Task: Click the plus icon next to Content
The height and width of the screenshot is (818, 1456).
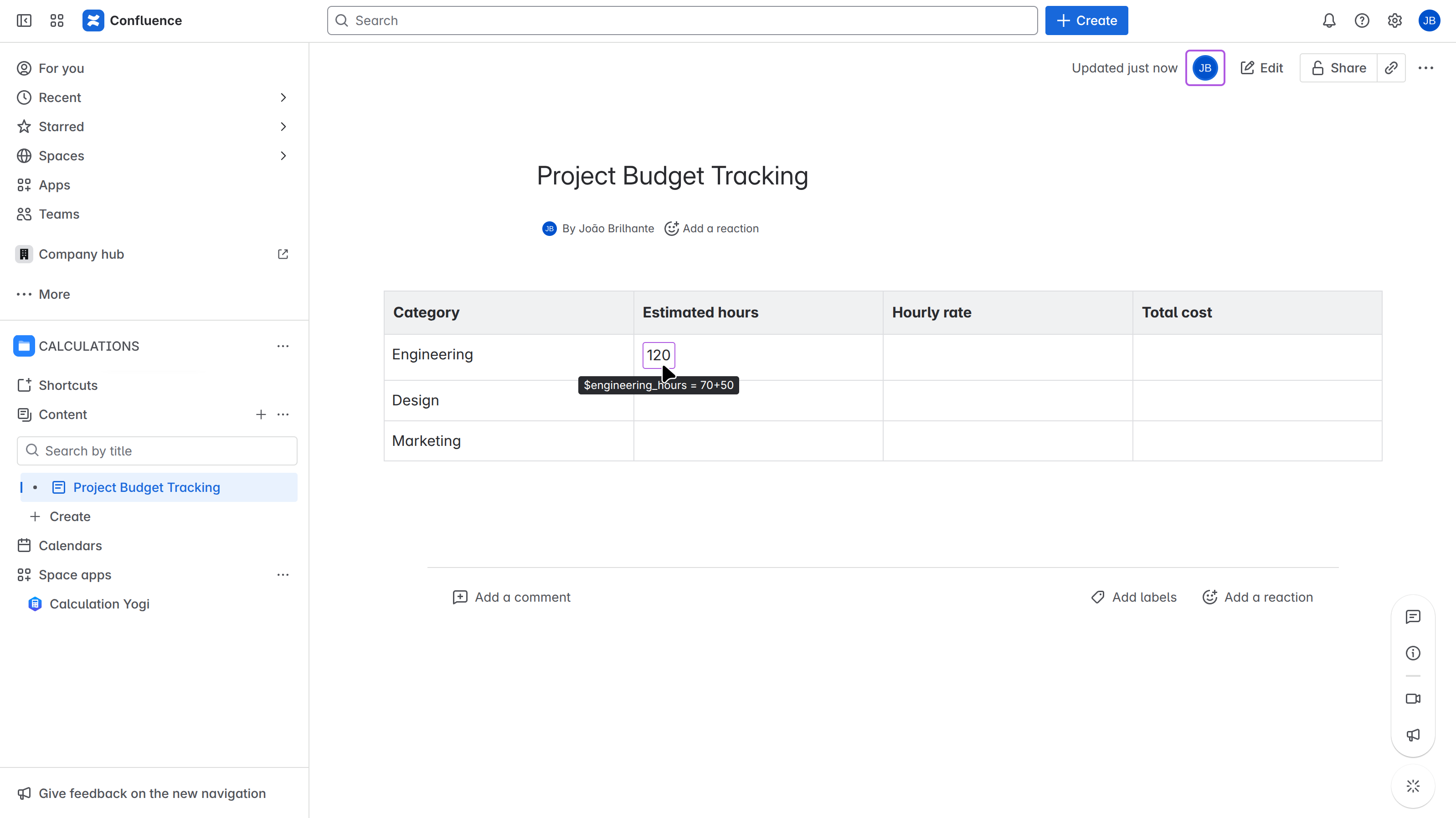Action: 261,414
